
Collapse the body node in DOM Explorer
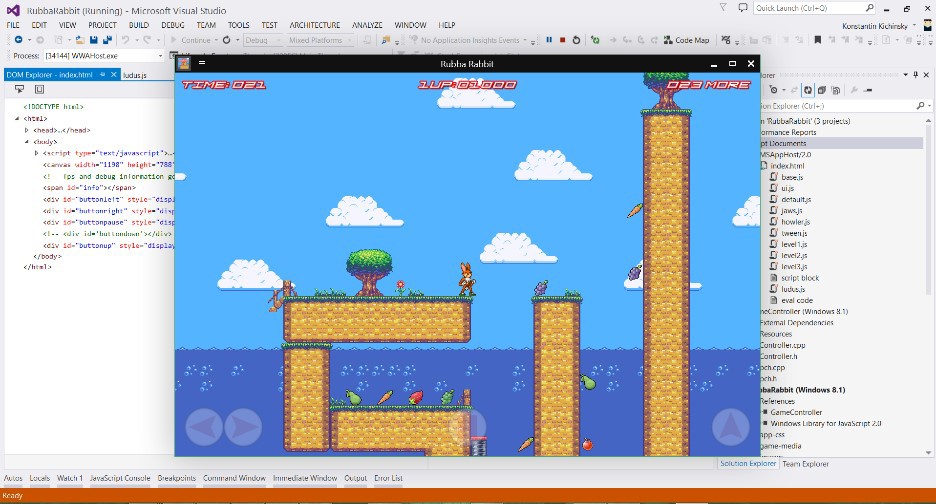pos(27,142)
